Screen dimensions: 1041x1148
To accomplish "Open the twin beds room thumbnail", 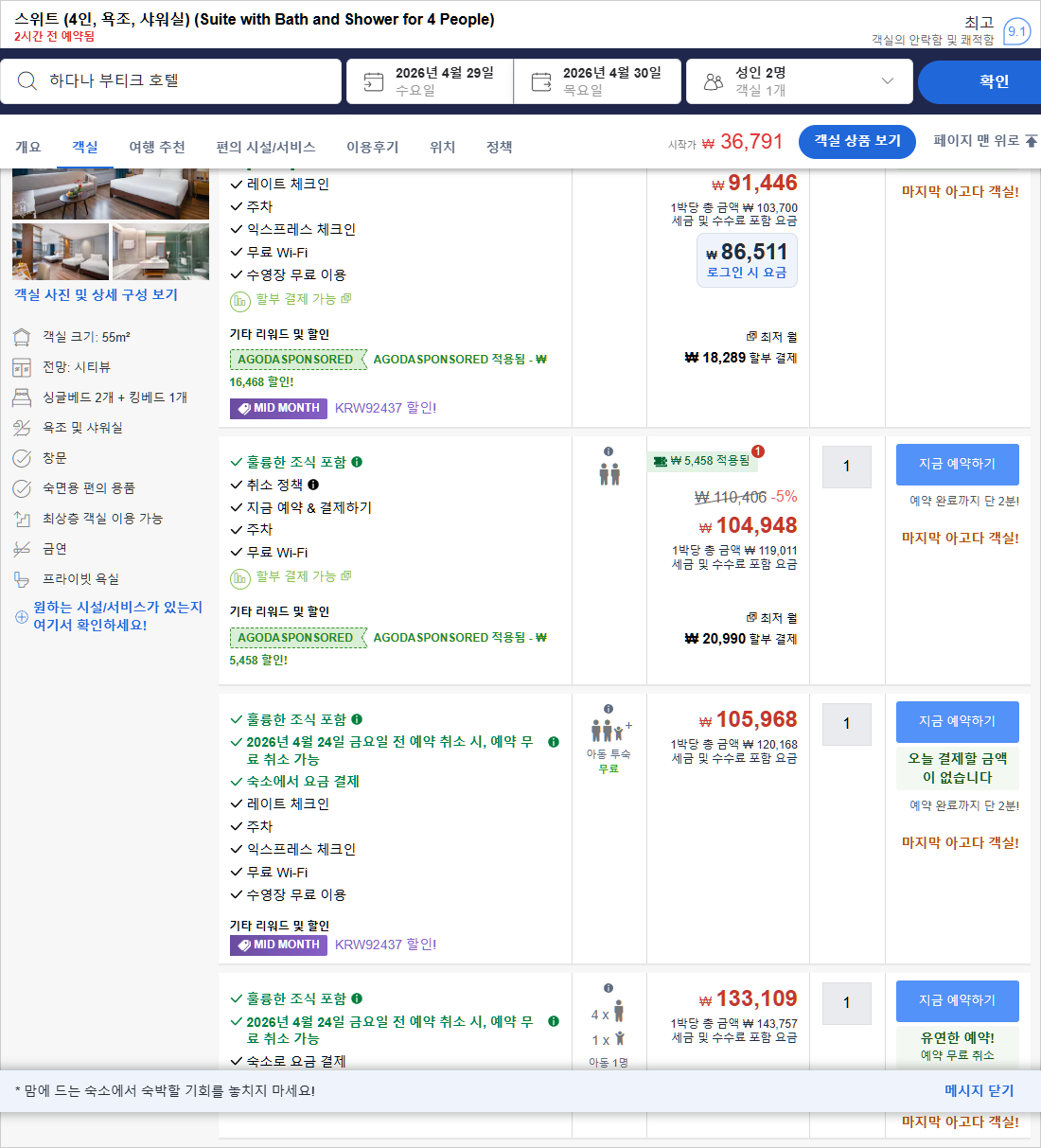I will pos(61,252).
